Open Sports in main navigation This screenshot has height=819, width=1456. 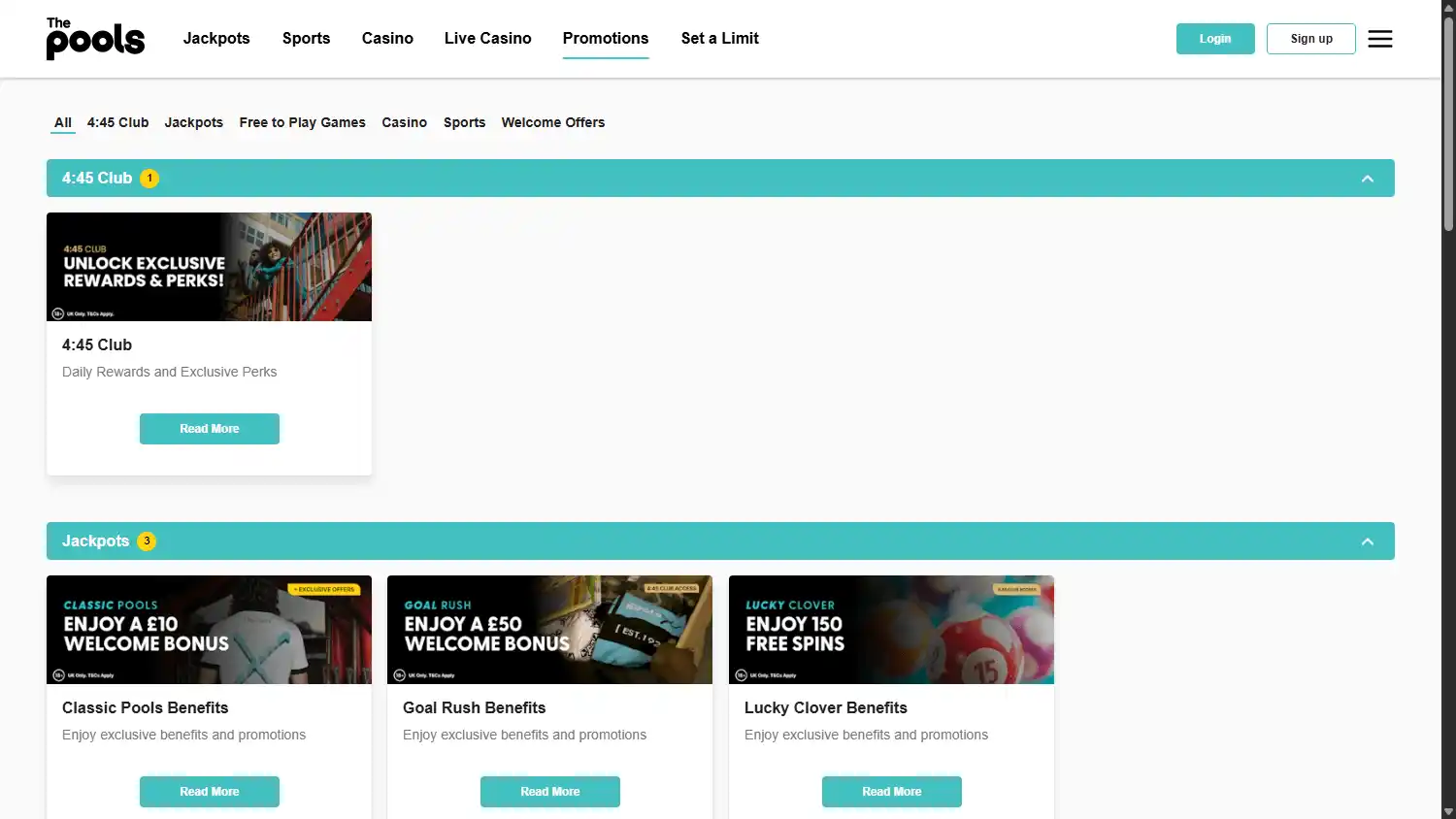tap(306, 39)
